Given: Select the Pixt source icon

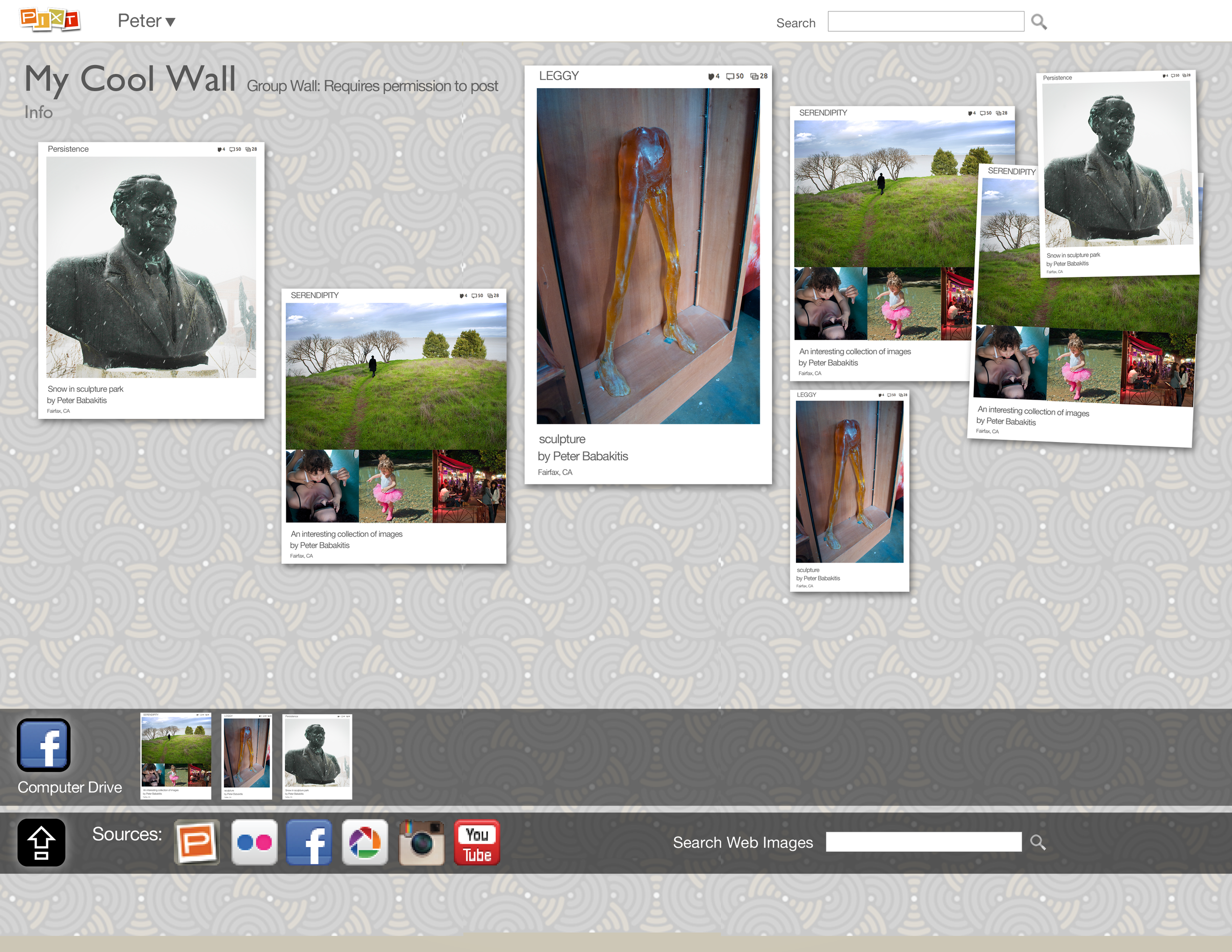Looking at the screenshot, I should pyautogui.click(x=197, y=842).
